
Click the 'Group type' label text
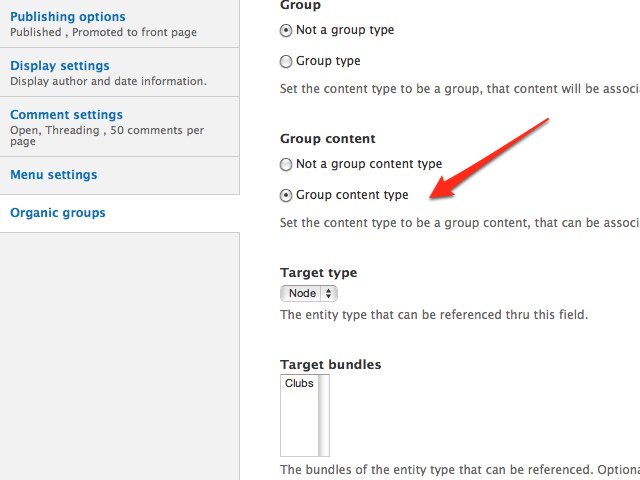(x=328, y=61)
